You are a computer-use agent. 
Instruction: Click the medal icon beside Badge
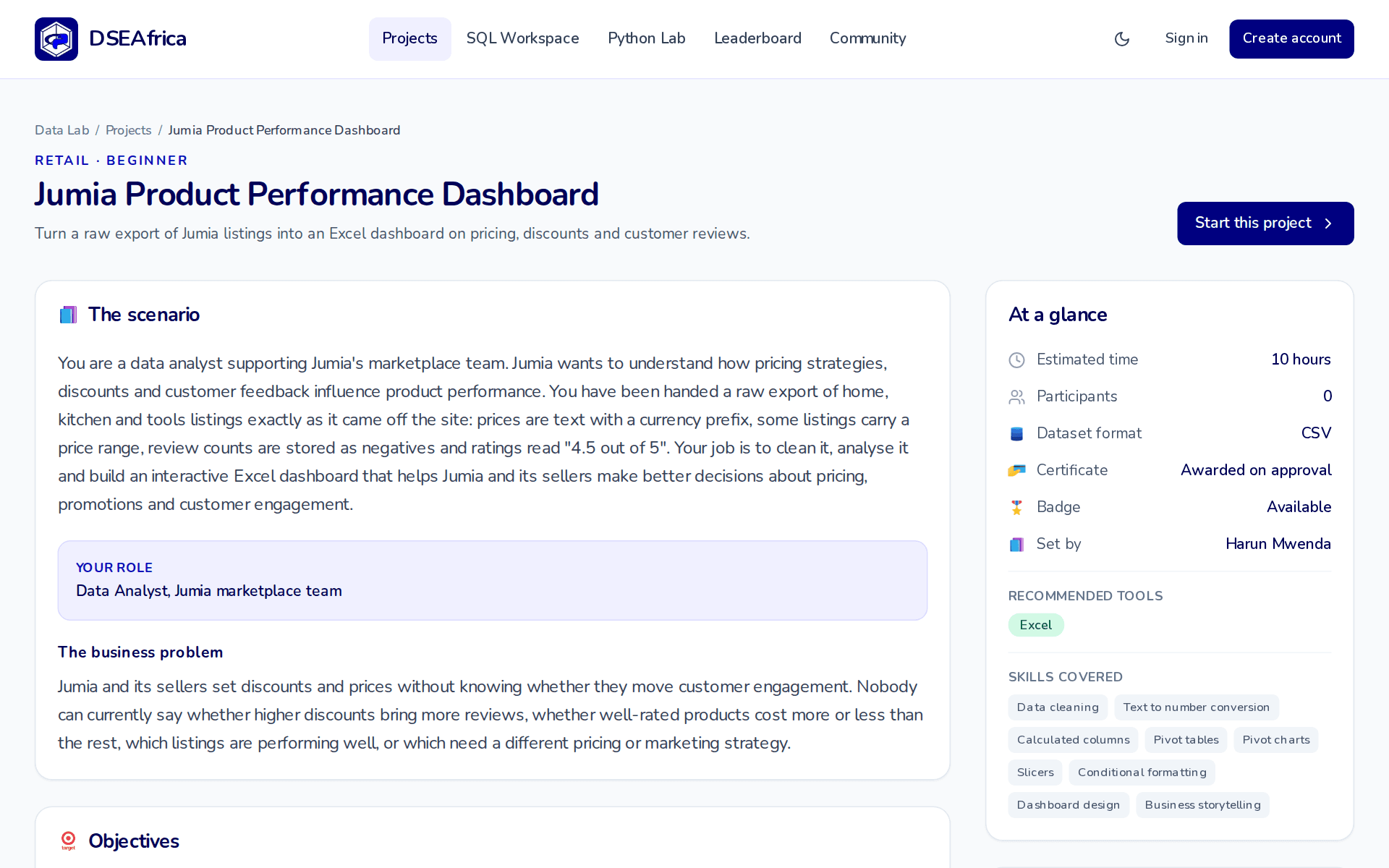tap(1016, 508)
